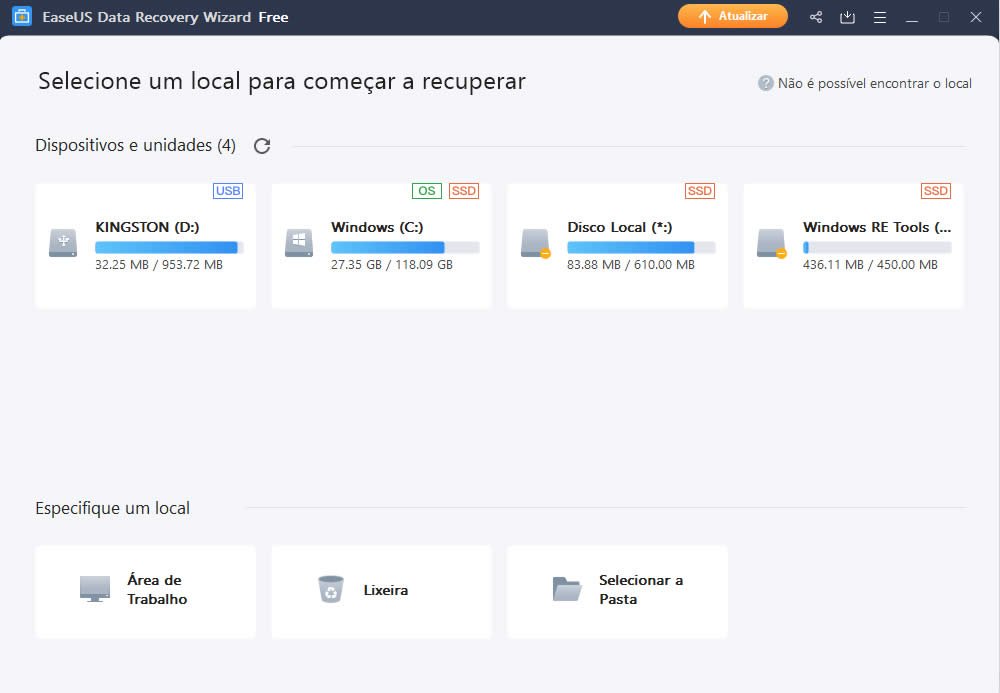Open 'Não é possível encontrar o local' link
The image size is (1000, 693).
[x=874, y=84]
